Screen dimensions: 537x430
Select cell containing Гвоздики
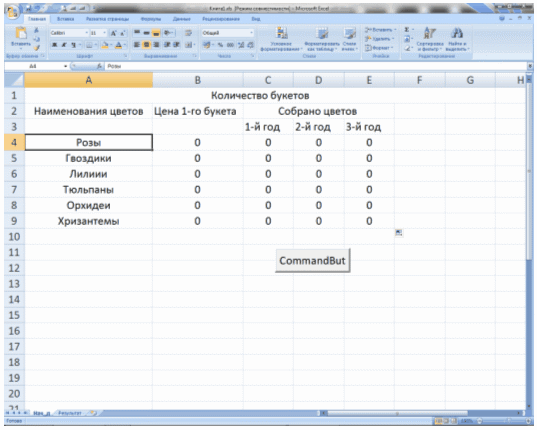pos(88,158)
